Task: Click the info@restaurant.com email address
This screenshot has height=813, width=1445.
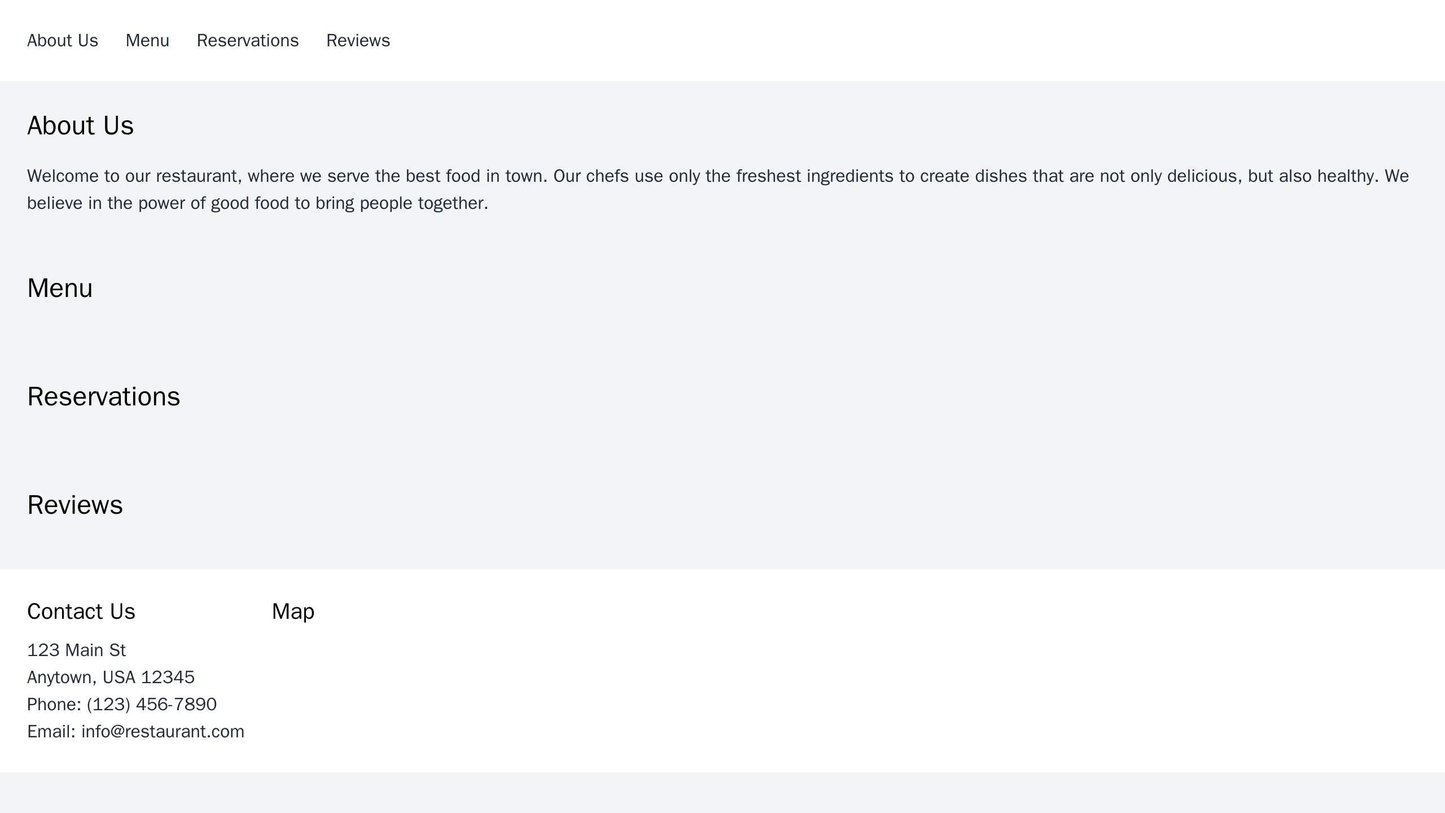Action: coord(163,731)
